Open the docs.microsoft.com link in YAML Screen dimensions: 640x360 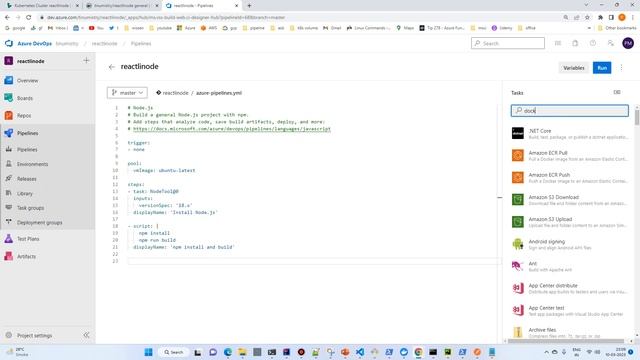coord(232,129)
